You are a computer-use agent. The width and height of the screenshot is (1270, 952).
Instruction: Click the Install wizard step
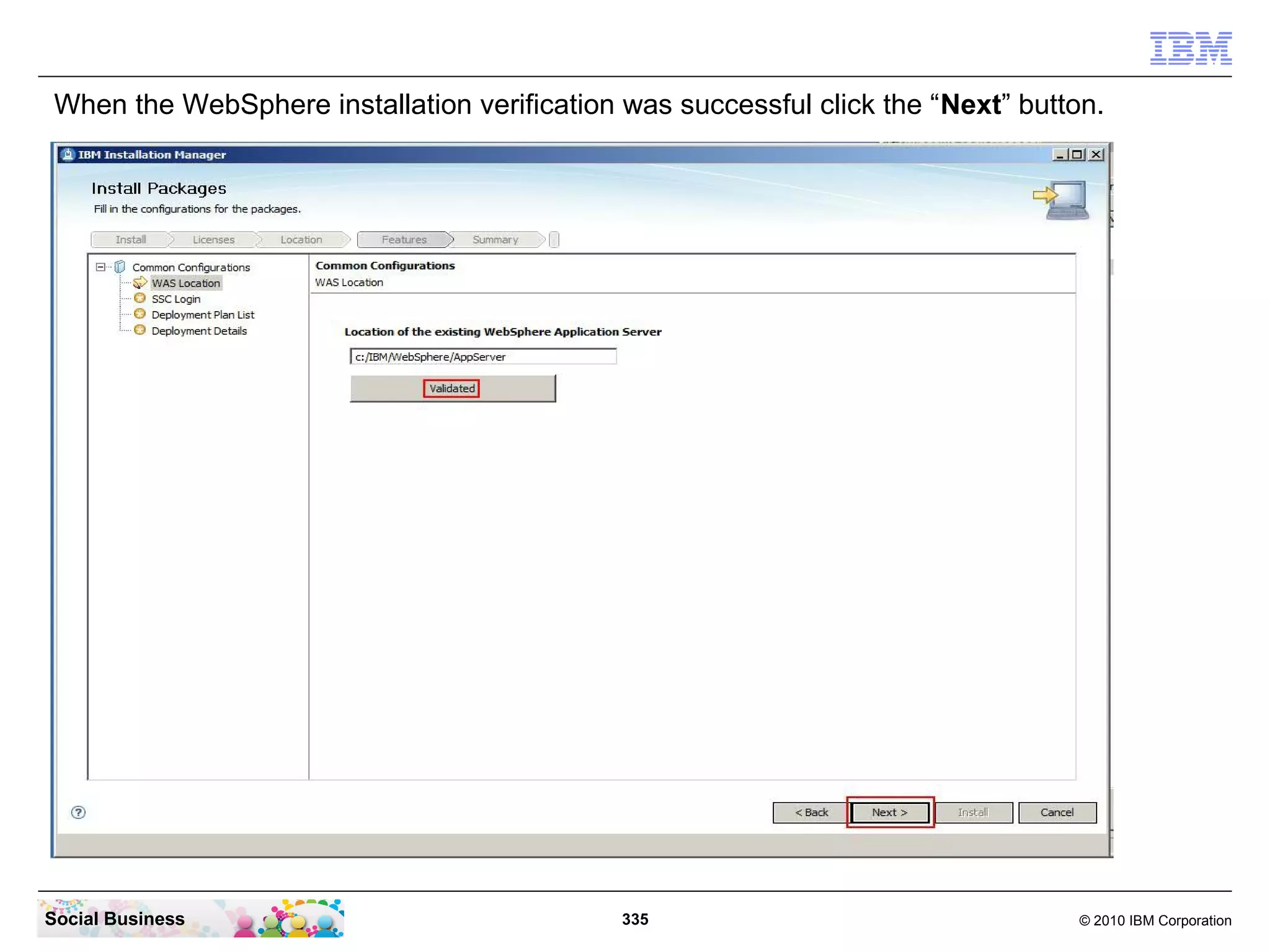pos(131,240)
